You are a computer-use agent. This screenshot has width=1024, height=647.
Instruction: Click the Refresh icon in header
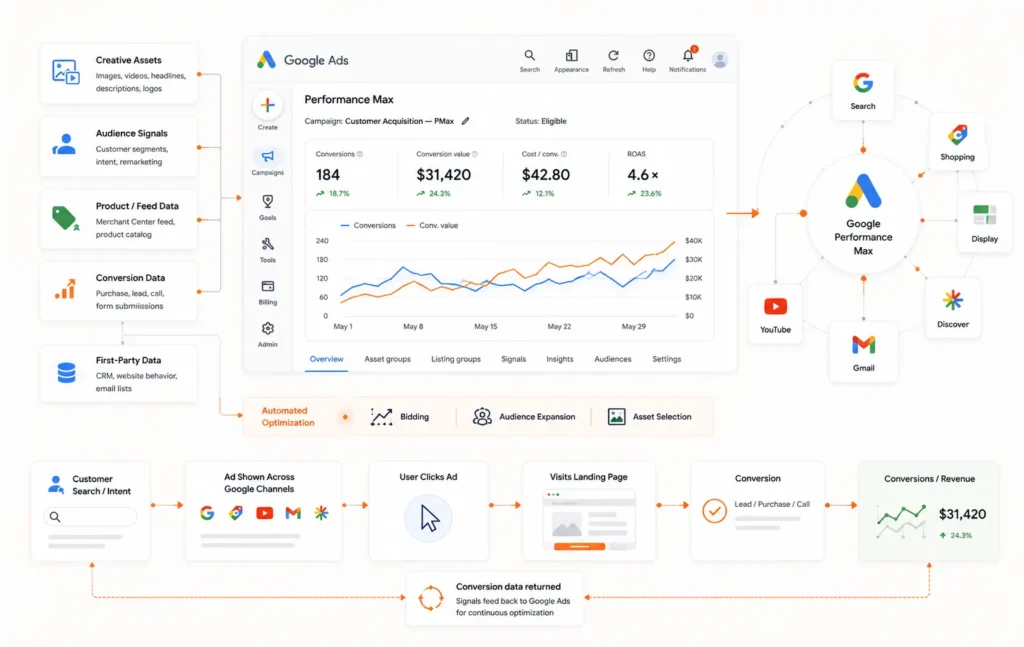pyautogui.click(x=613, y=55)
